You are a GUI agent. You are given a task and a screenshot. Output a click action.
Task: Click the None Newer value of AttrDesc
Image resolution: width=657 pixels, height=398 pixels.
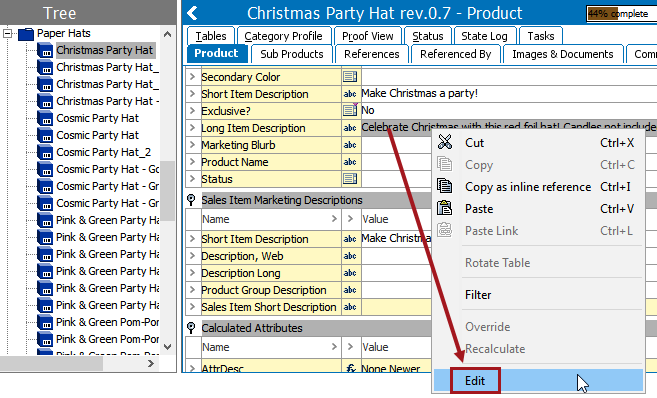[x=391, y=368]
